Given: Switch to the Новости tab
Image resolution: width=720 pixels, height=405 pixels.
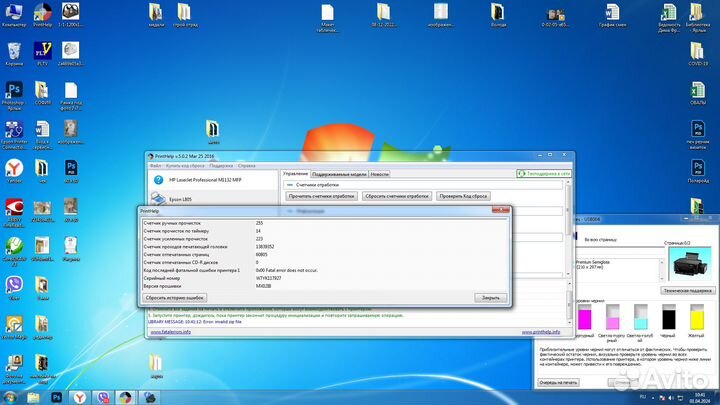Looking at the screenshot, I should click(379, 174).
